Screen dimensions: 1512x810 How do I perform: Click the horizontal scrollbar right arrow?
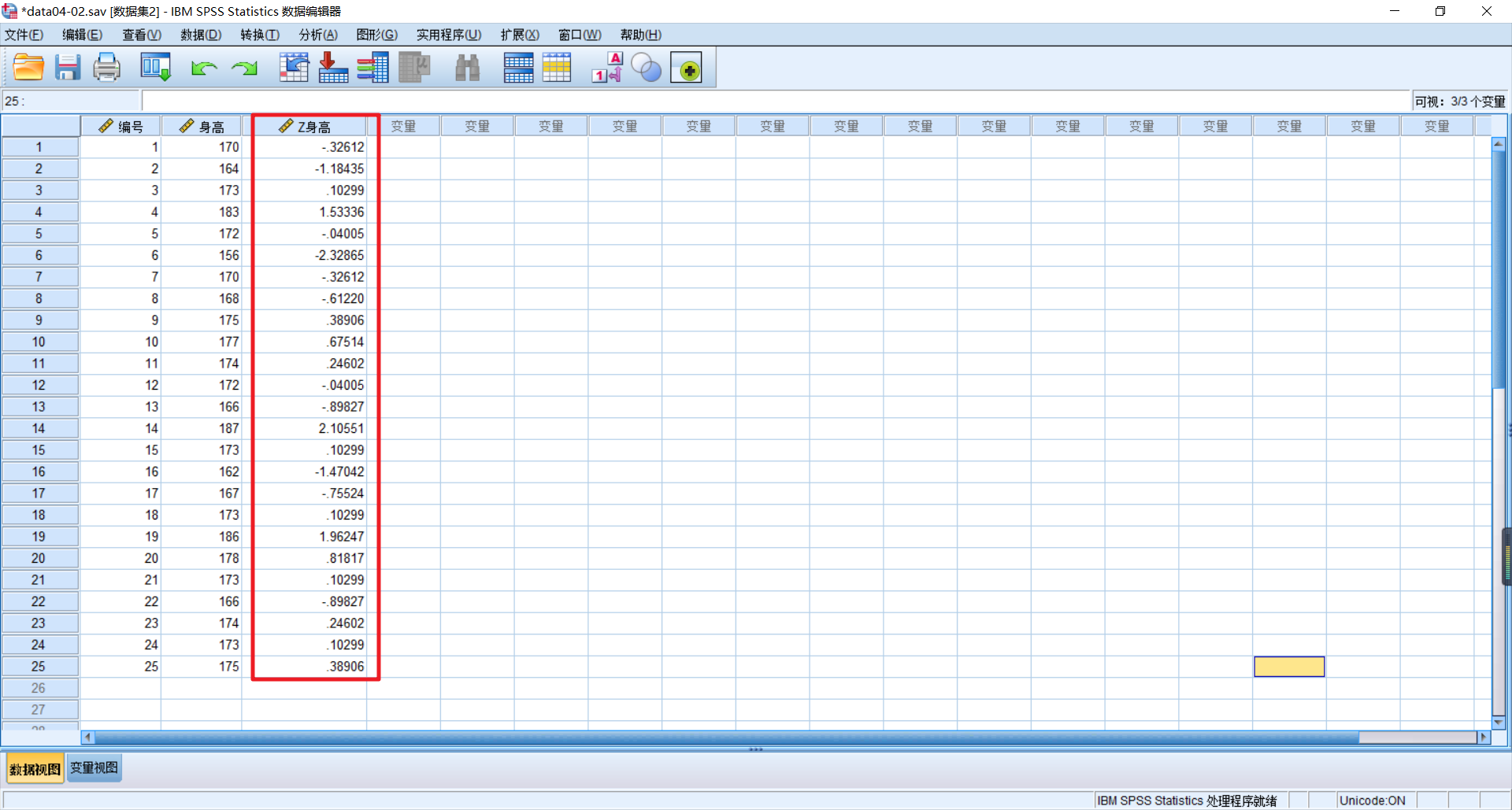1484,738
